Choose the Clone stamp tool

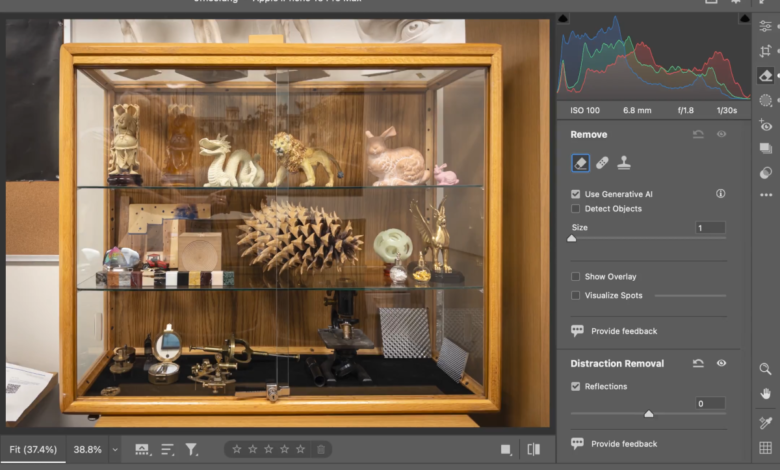(624, 162)
